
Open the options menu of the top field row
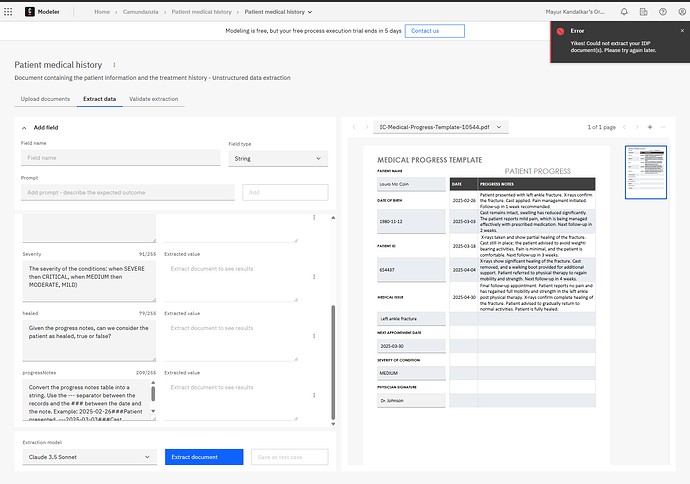pos(314,217)
